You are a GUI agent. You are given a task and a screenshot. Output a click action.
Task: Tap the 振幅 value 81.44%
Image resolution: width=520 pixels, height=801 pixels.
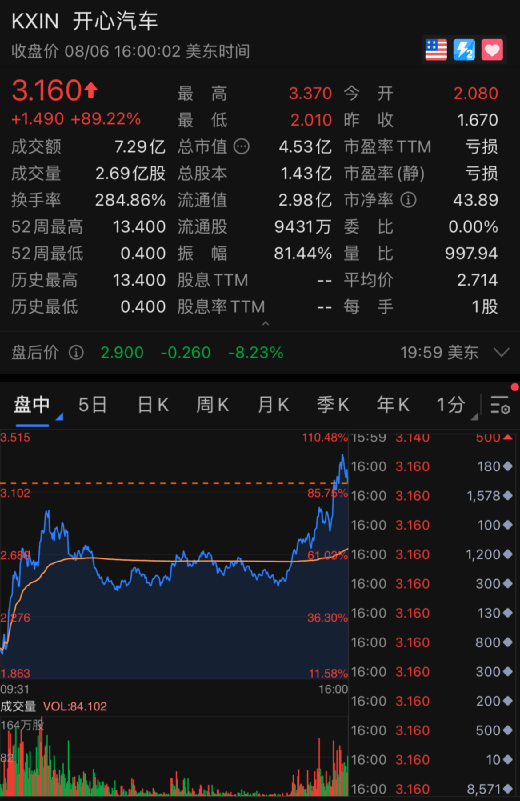pos(303,253)
